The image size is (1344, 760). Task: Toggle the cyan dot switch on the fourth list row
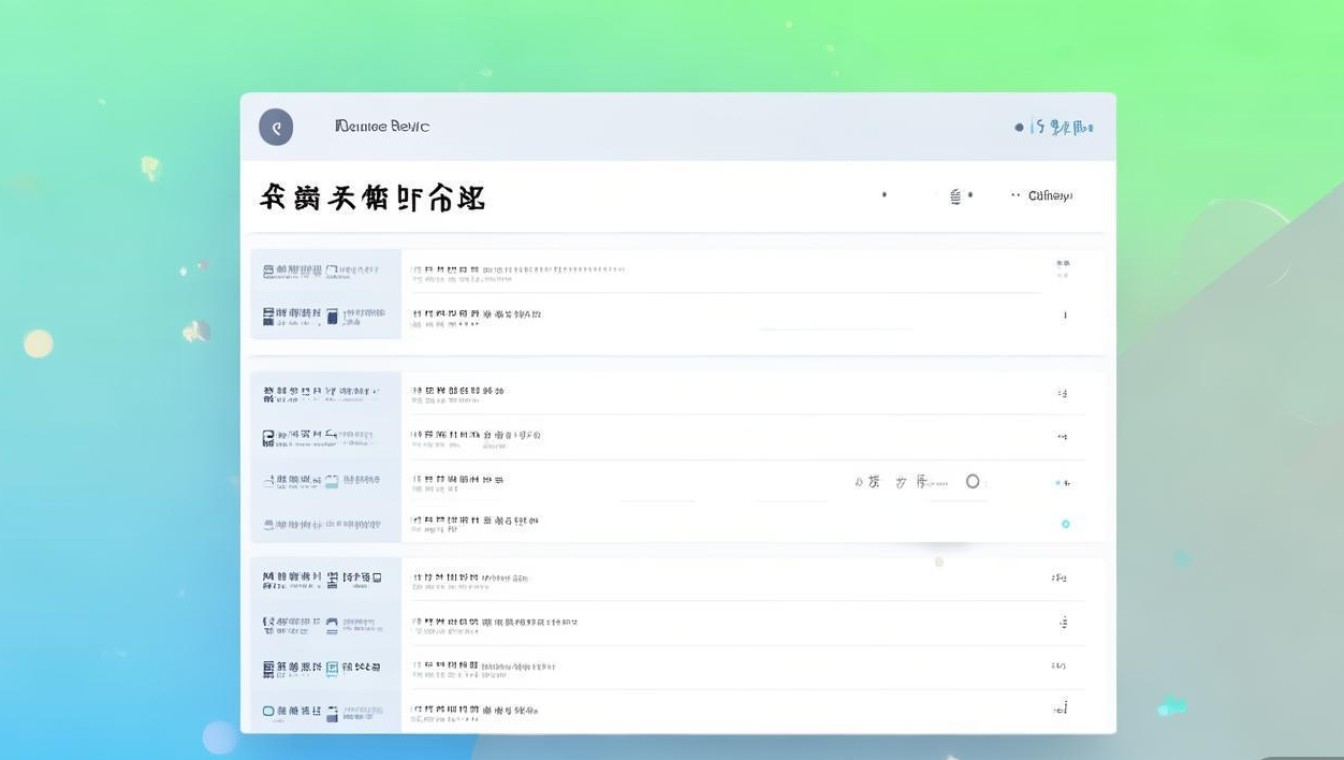tap(1064, 522)
